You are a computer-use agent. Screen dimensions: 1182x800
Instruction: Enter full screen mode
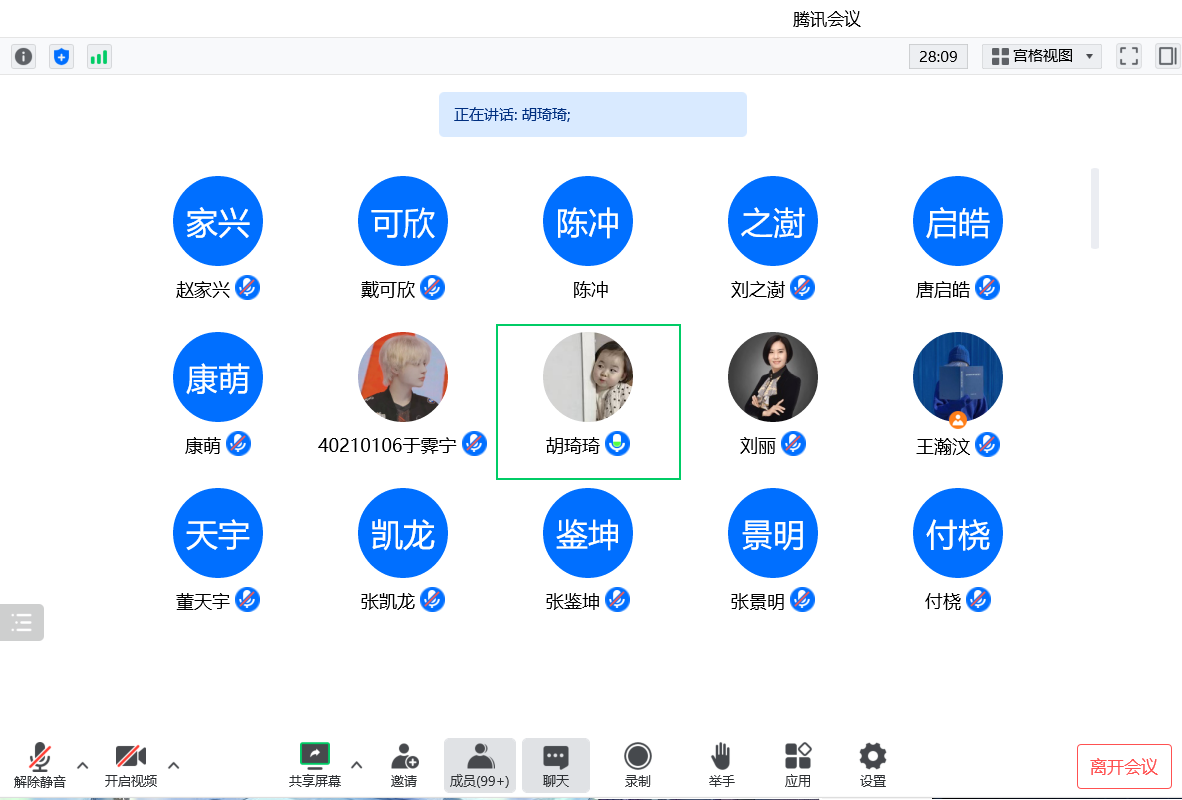tap(1129, 56)
